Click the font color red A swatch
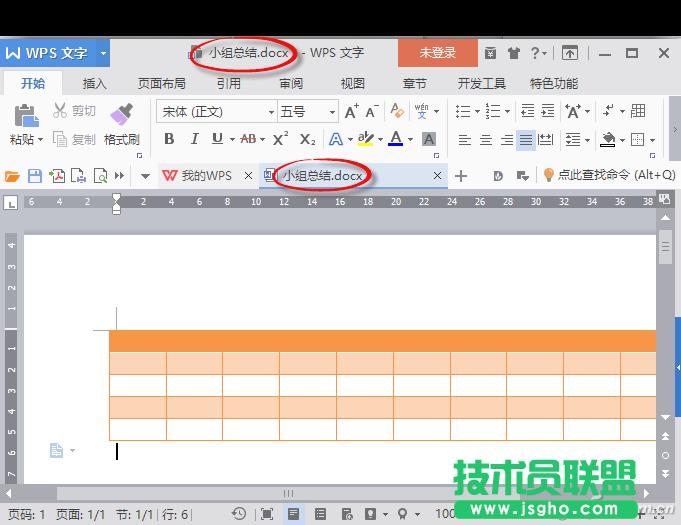Screen dimensions: 681x525 (x=396, y=139)
